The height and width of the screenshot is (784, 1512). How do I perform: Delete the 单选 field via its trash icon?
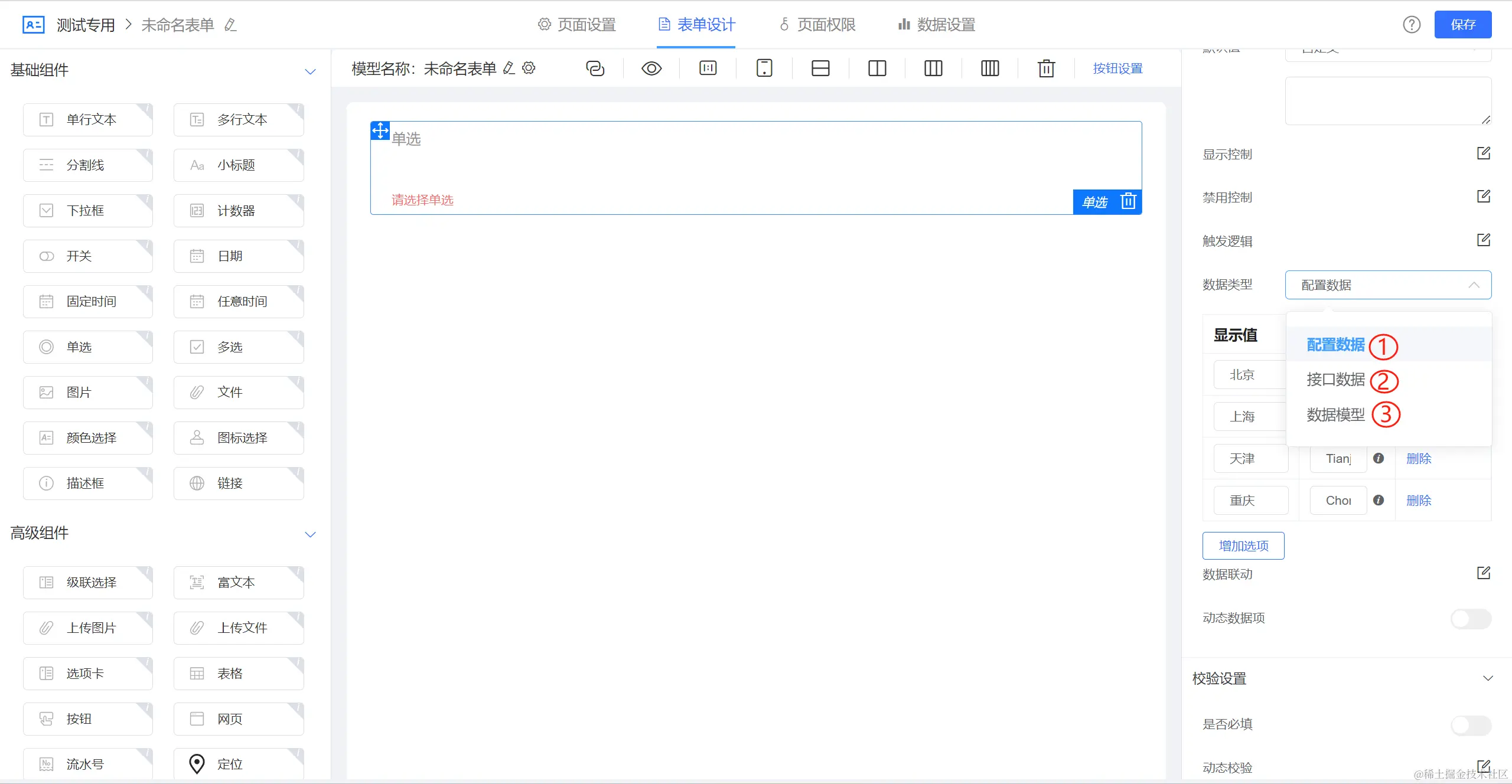[1128, 201]
